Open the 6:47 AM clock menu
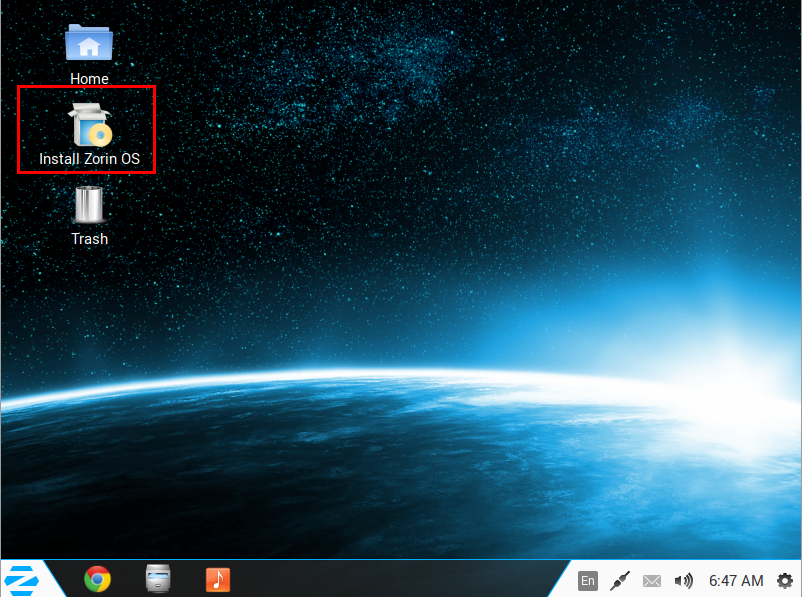 point(736,581)
